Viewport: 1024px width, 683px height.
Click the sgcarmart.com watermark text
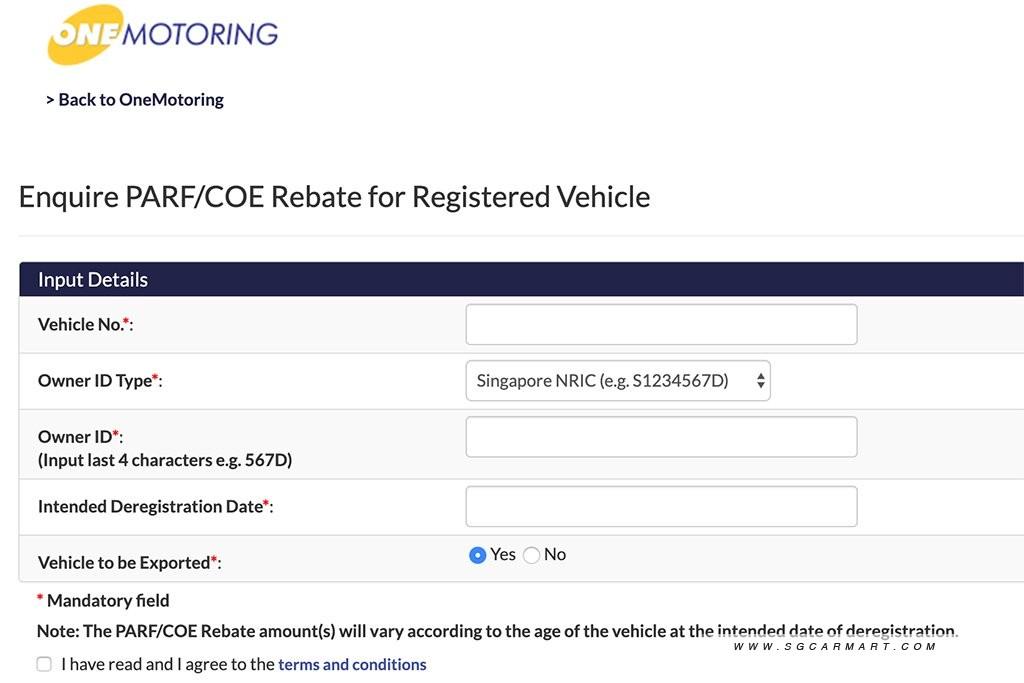[x=834, y=647]
